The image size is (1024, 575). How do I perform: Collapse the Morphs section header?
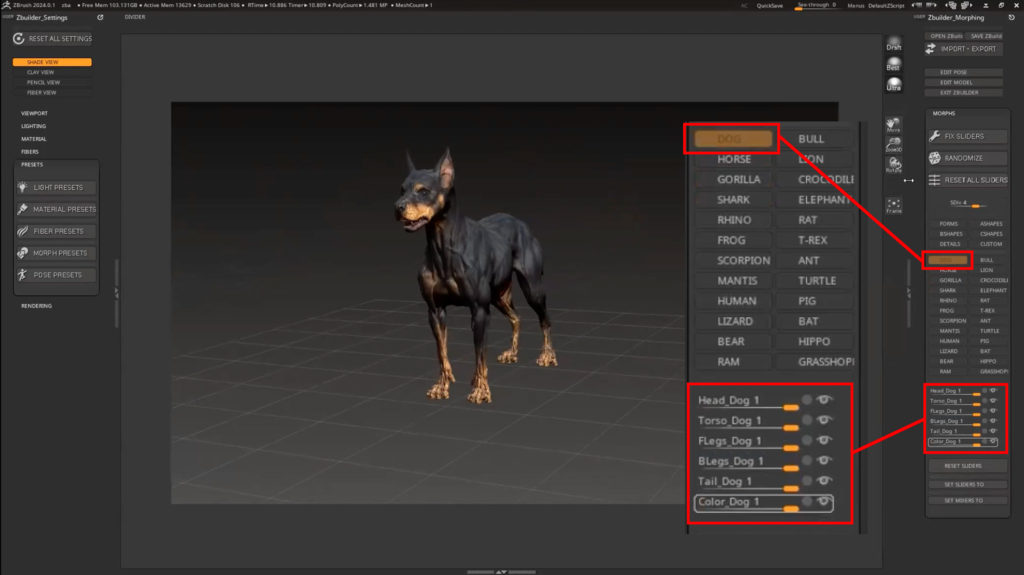(x=943, y=113)
